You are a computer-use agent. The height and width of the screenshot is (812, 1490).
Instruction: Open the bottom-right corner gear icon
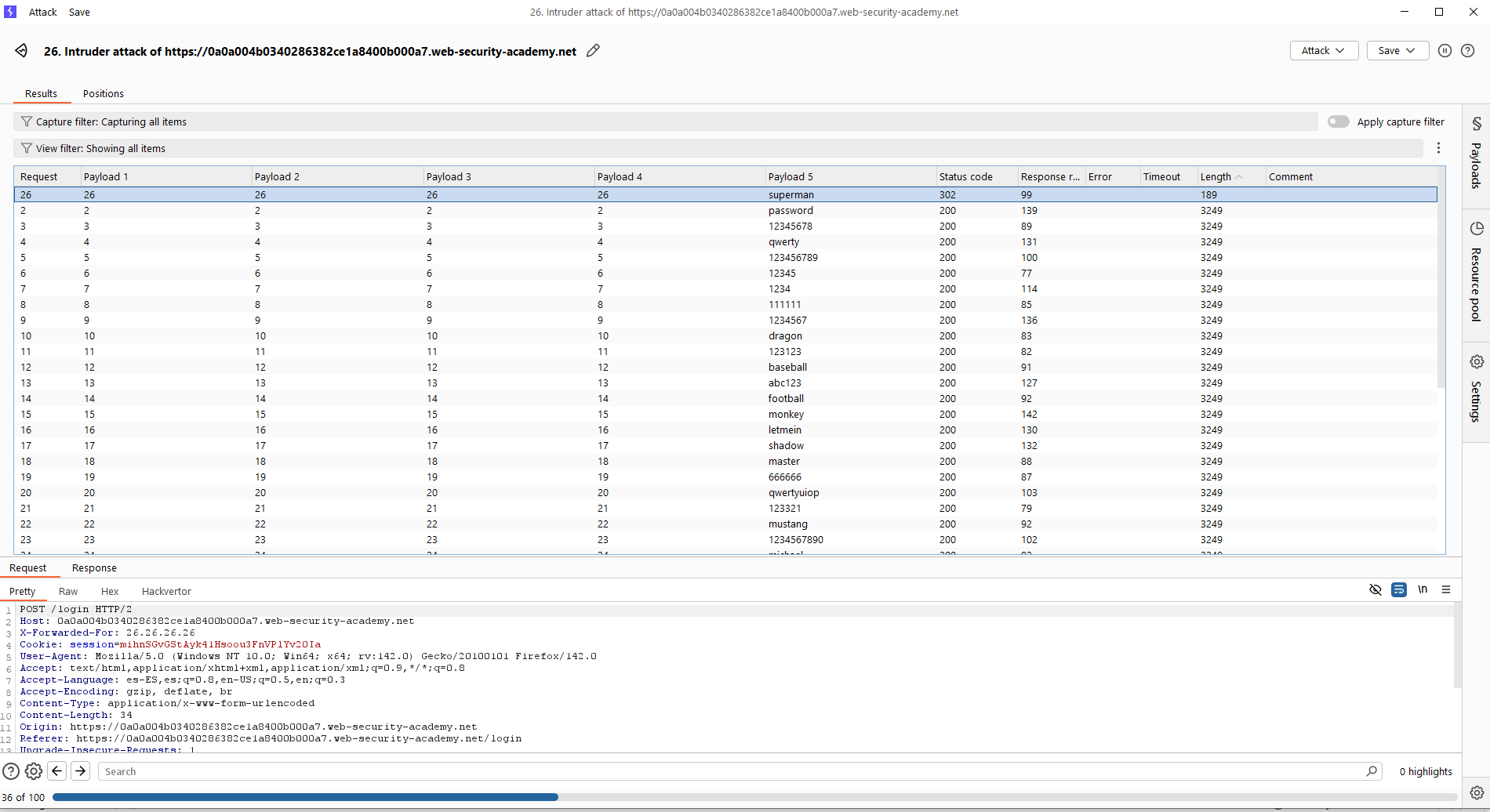tap(1476, 792)
